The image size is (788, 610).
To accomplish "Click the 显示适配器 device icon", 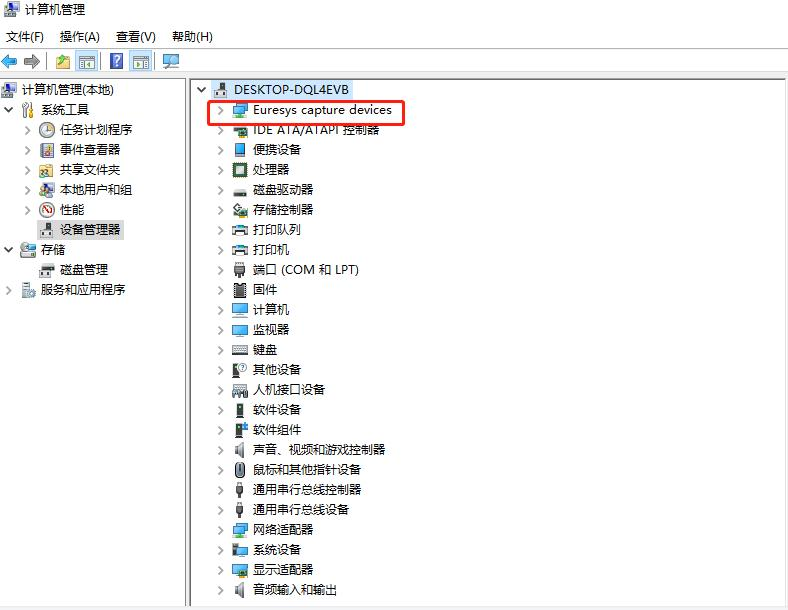I will click(x=240, y=570).
